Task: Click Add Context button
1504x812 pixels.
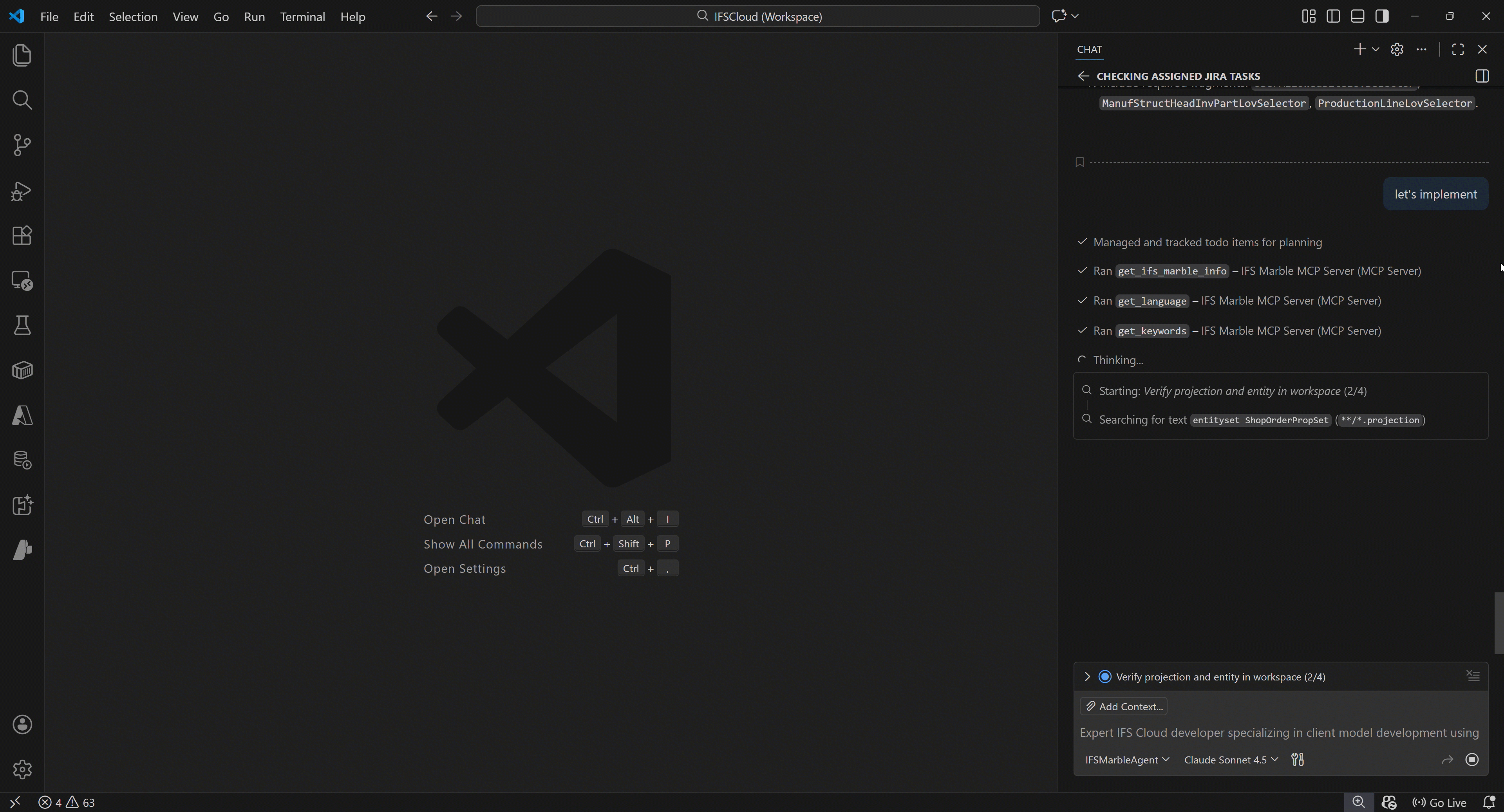Action: click(1123, 706)
